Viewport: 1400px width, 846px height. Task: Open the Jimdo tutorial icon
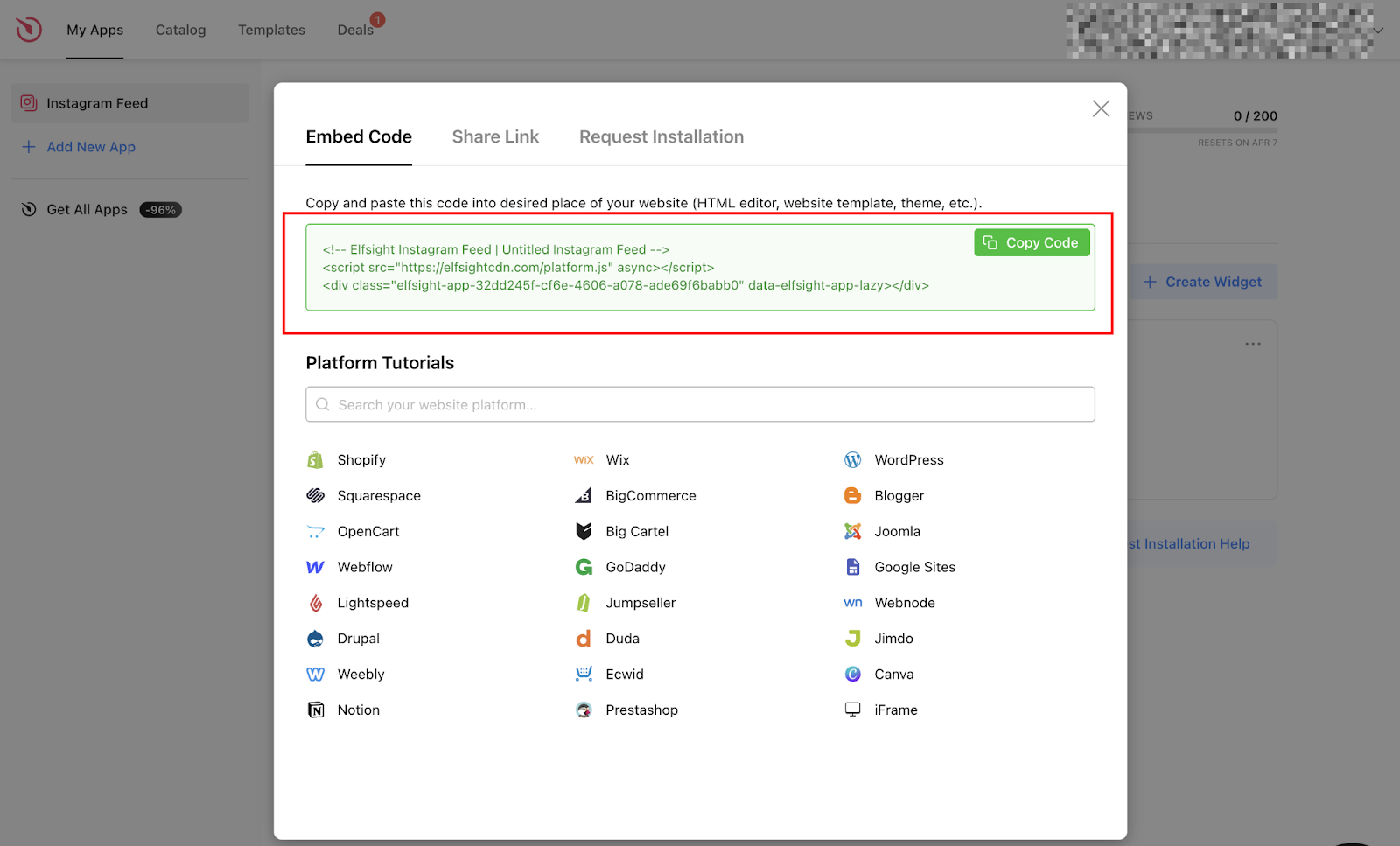pos(852,639)
